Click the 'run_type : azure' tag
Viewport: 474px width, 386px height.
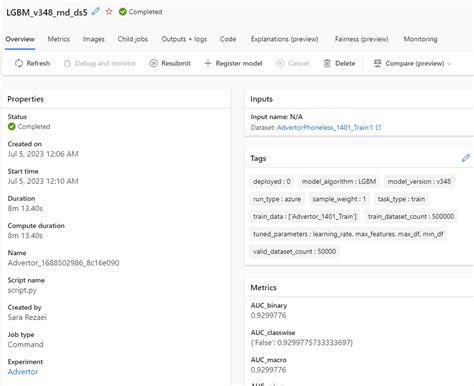277,199
